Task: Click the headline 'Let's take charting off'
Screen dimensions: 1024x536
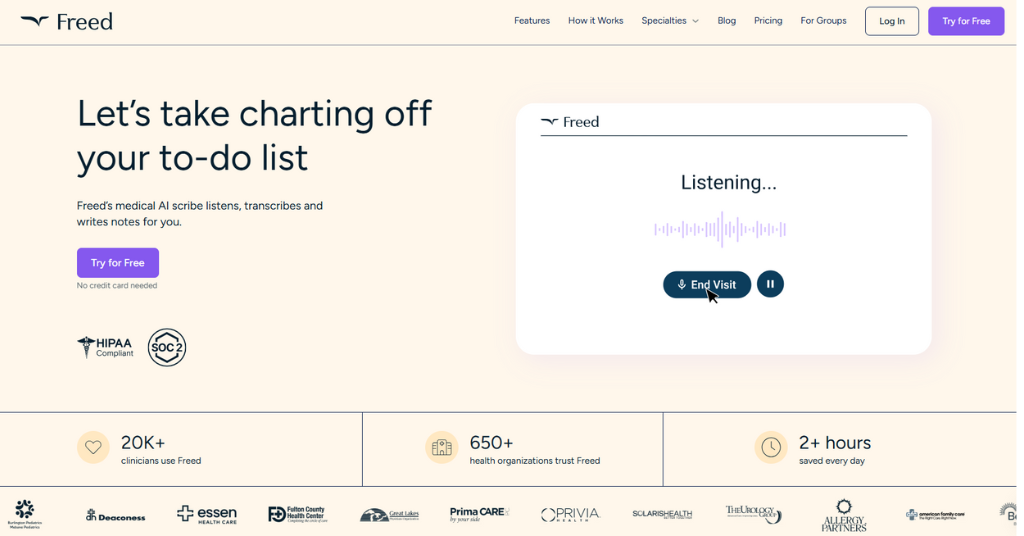Action: click(x=254, y=113)
